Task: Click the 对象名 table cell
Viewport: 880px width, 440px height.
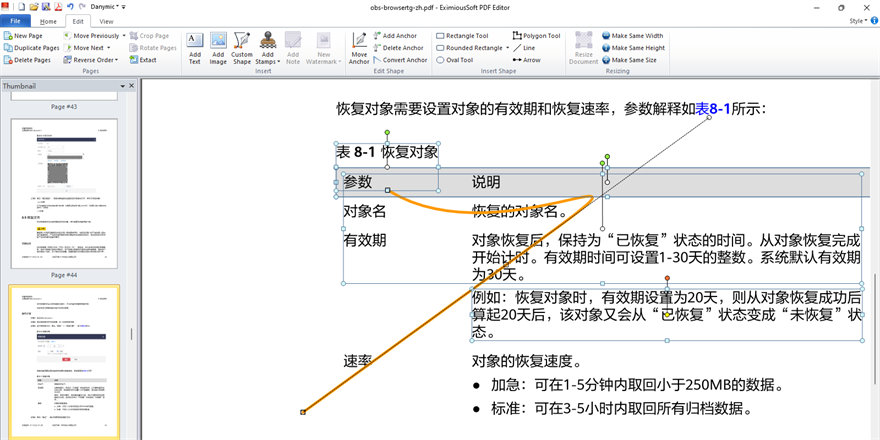Action: click(x=365, y=212)
